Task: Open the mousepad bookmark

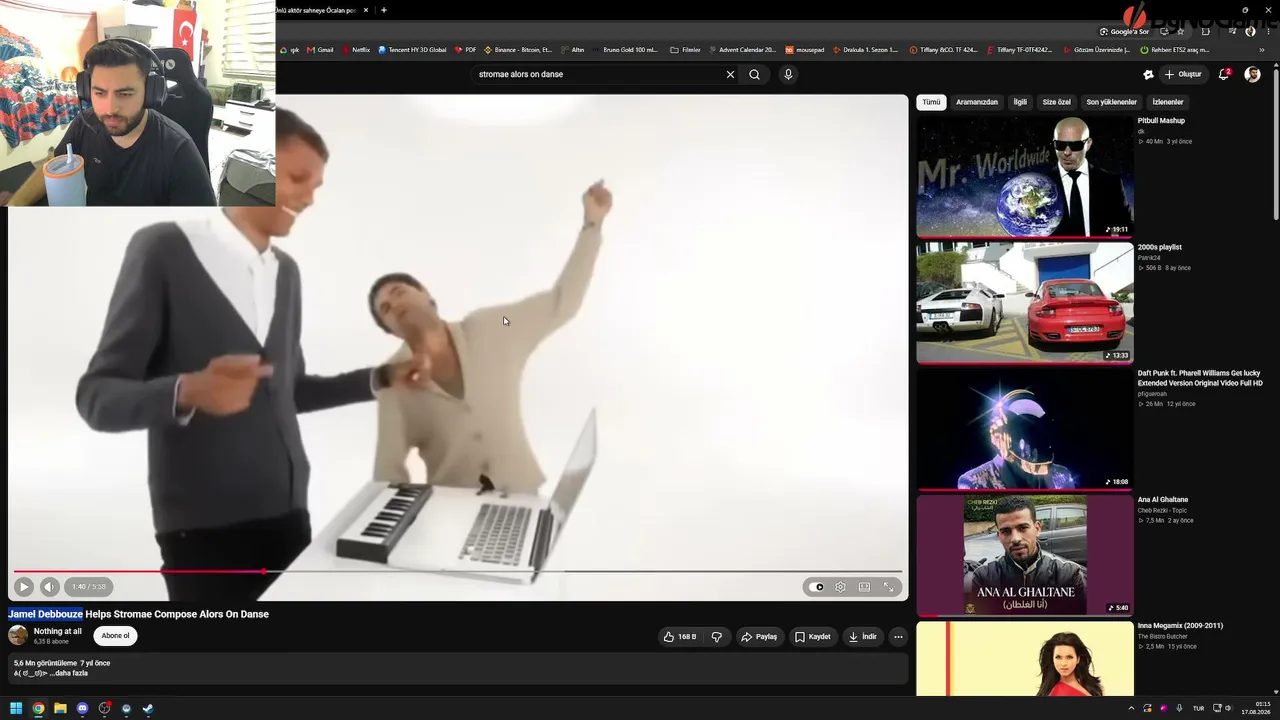Action: coord(804,50)
